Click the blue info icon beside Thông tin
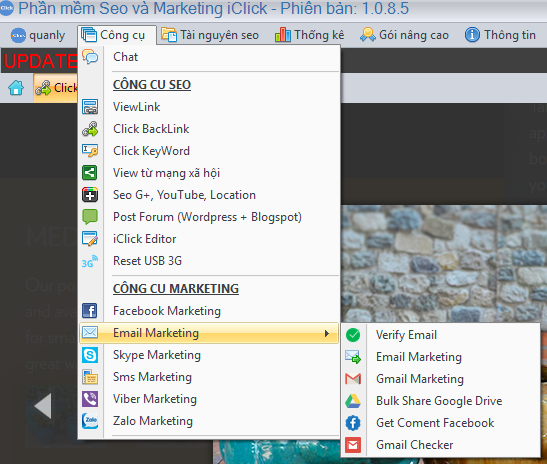Image resolution: width=547 pixels, height=464 pixels. 472,35
